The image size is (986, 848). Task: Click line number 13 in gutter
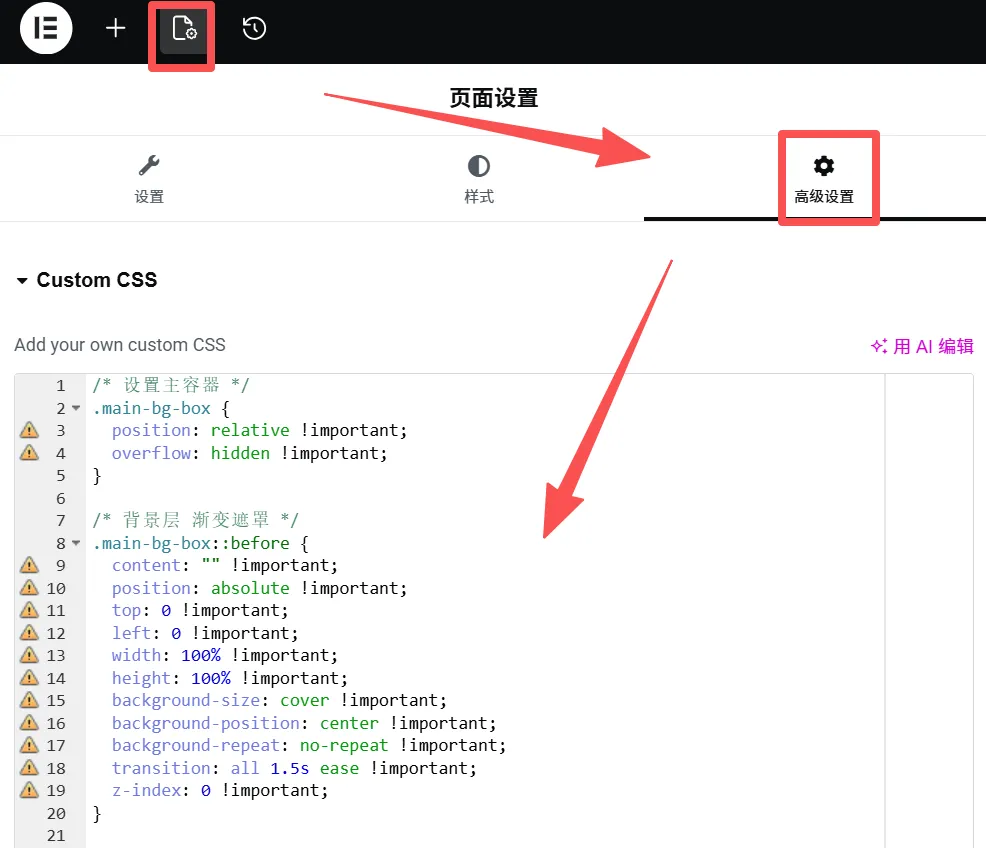point(56,655)
